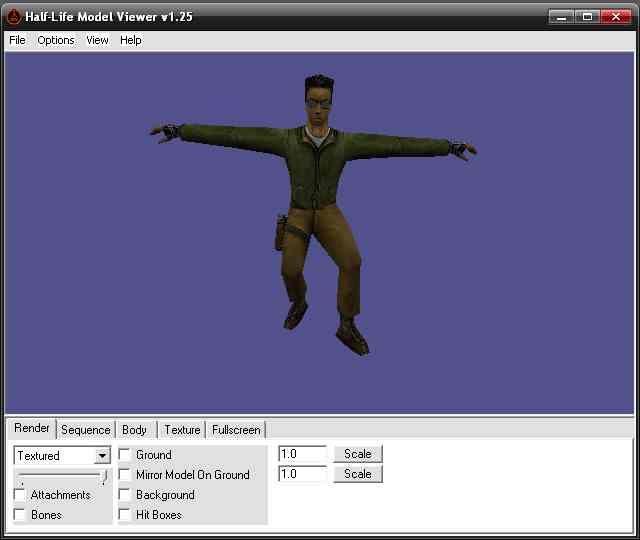Minimize the Model Viewer window

point(561,17)
